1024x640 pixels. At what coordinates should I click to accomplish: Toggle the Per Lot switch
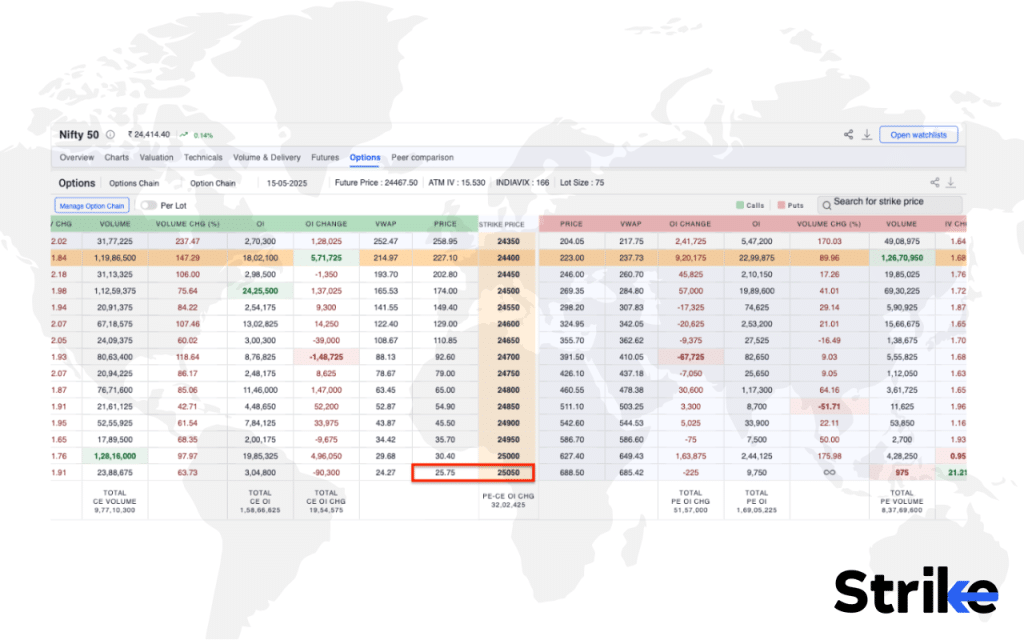[x=149, y=205]
